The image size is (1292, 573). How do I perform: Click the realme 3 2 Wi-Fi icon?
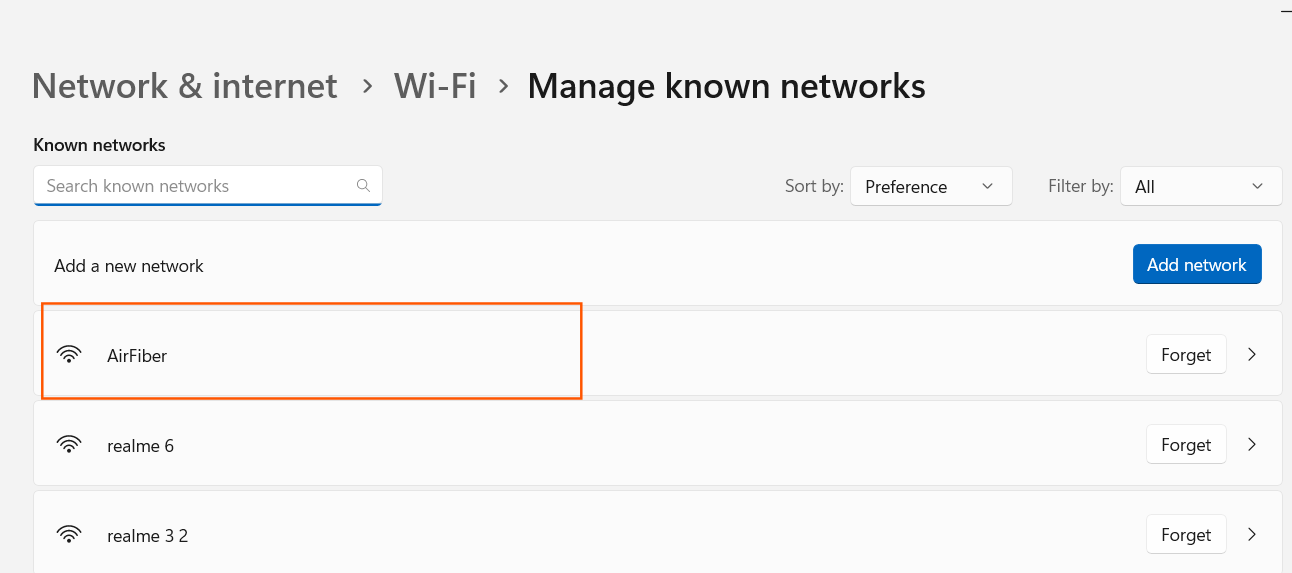click(x=69, y=534)
